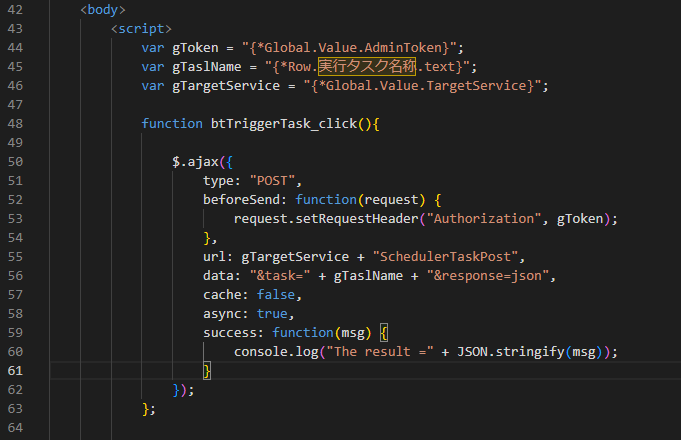Image resolution: width=681 pixels, height=440 pixels.
Task: Click the var keyword on line 44
Action: coord(153,48)
